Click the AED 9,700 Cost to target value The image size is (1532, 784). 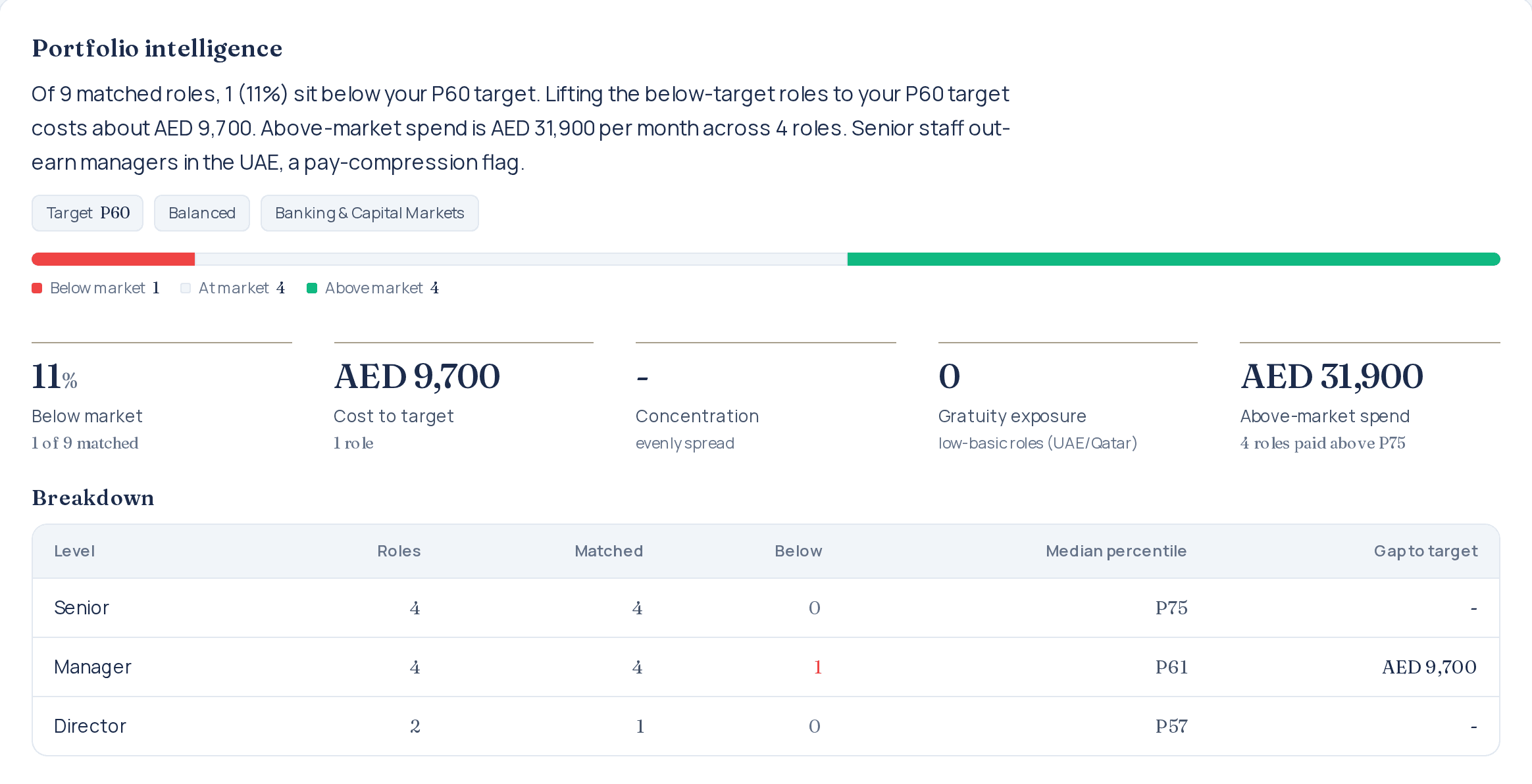[x=417, y=377]
